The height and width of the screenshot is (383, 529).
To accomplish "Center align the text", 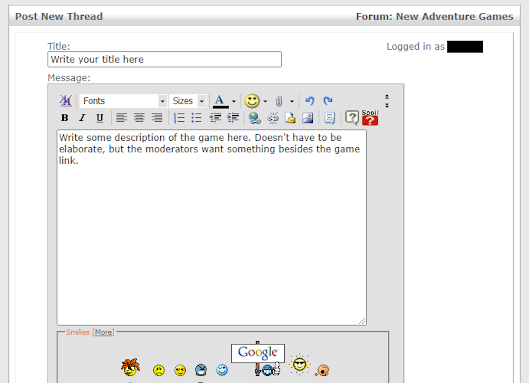I will point(139,118).
